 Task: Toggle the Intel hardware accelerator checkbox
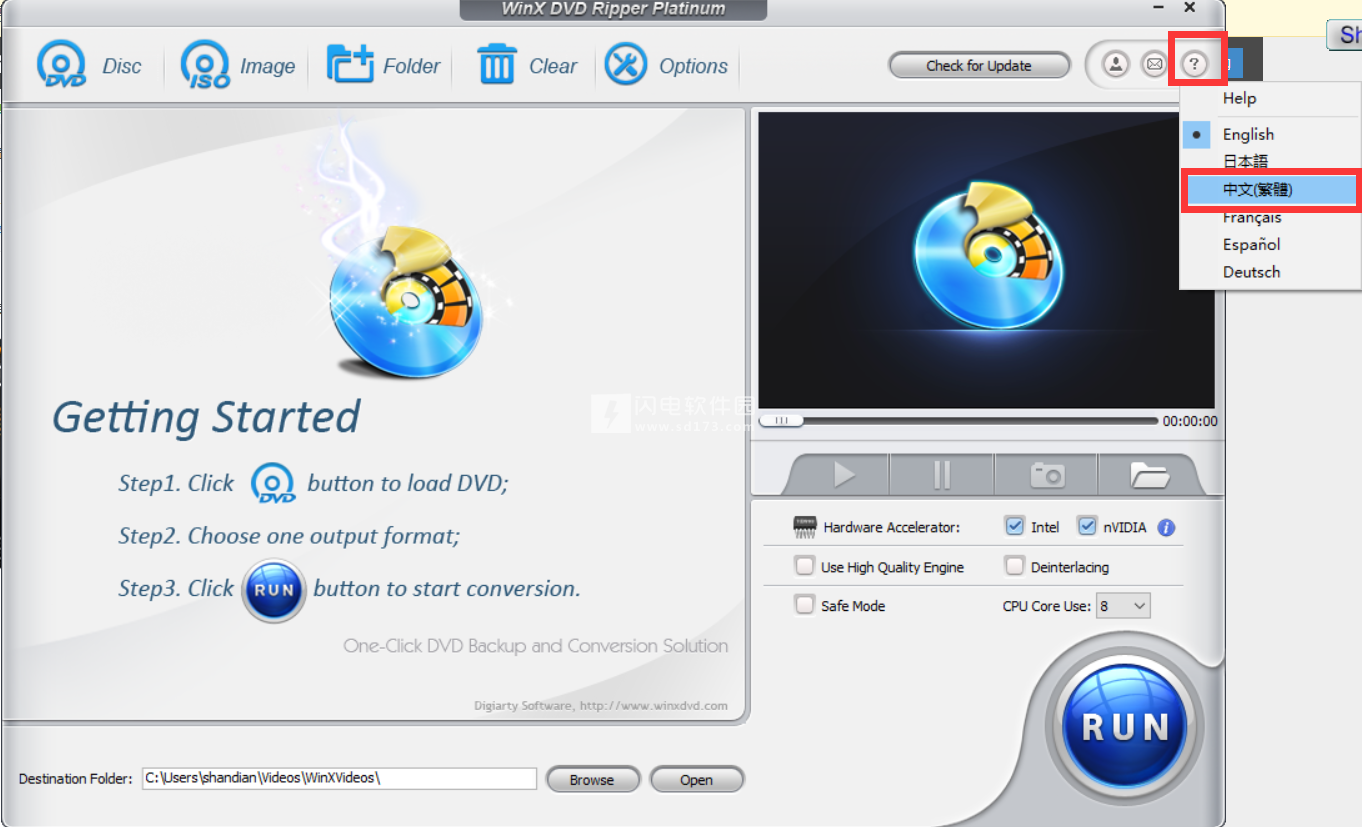pyautogui.click(x=1015, y=526)
